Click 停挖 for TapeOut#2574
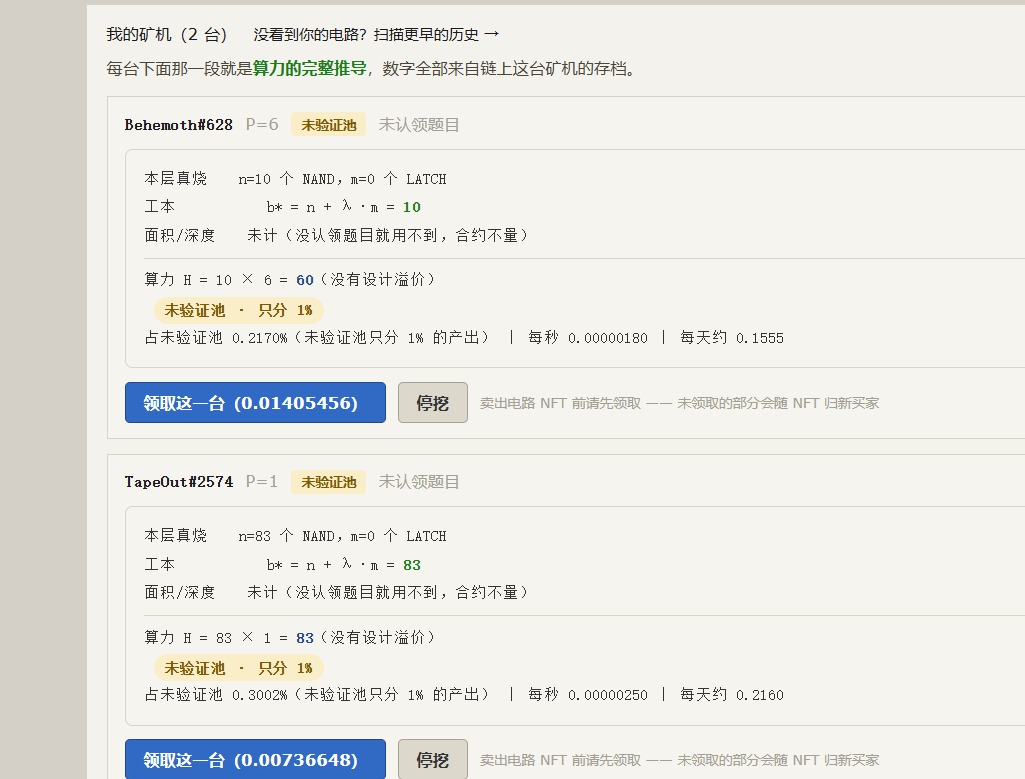 [433, 759]
